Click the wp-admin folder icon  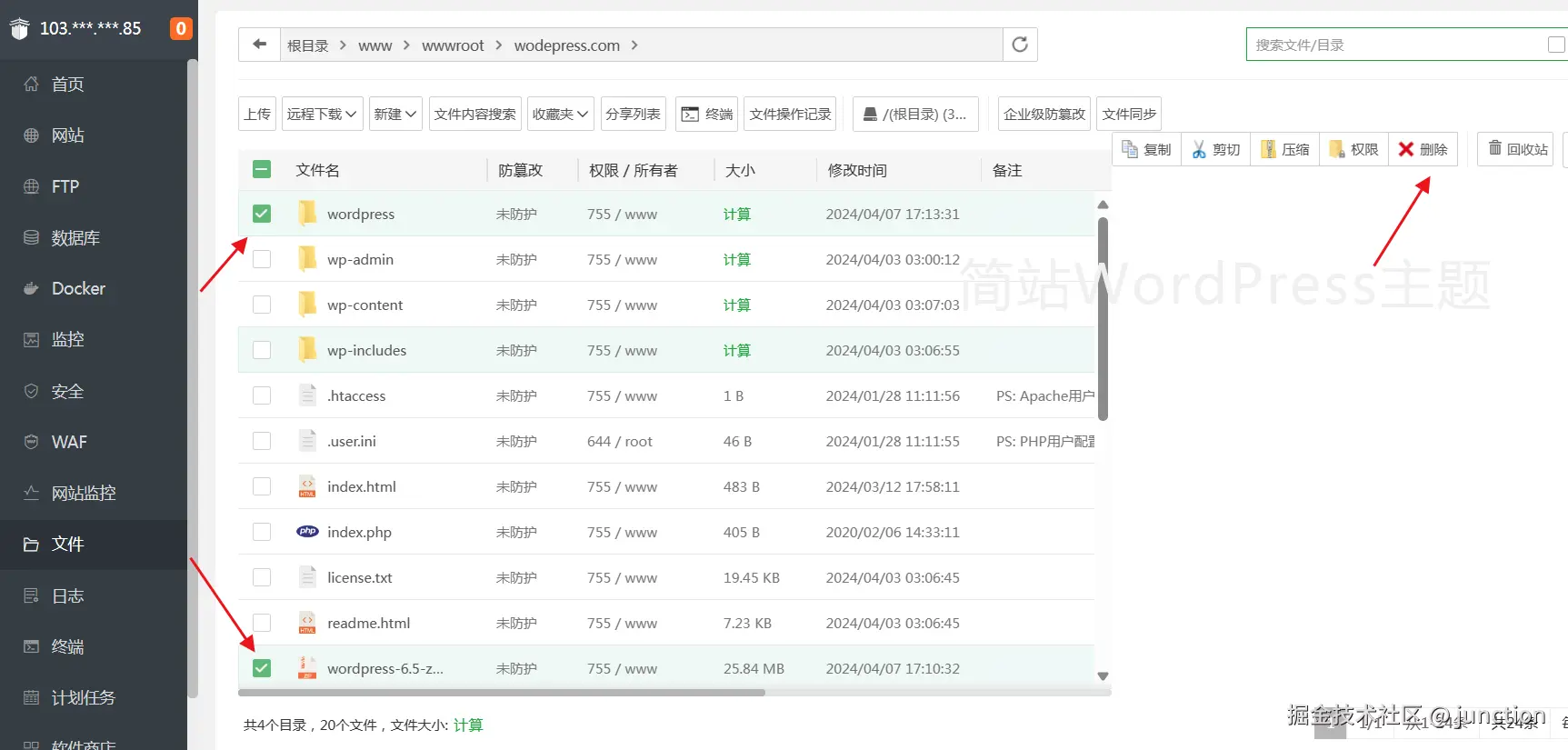pos(307,259)
